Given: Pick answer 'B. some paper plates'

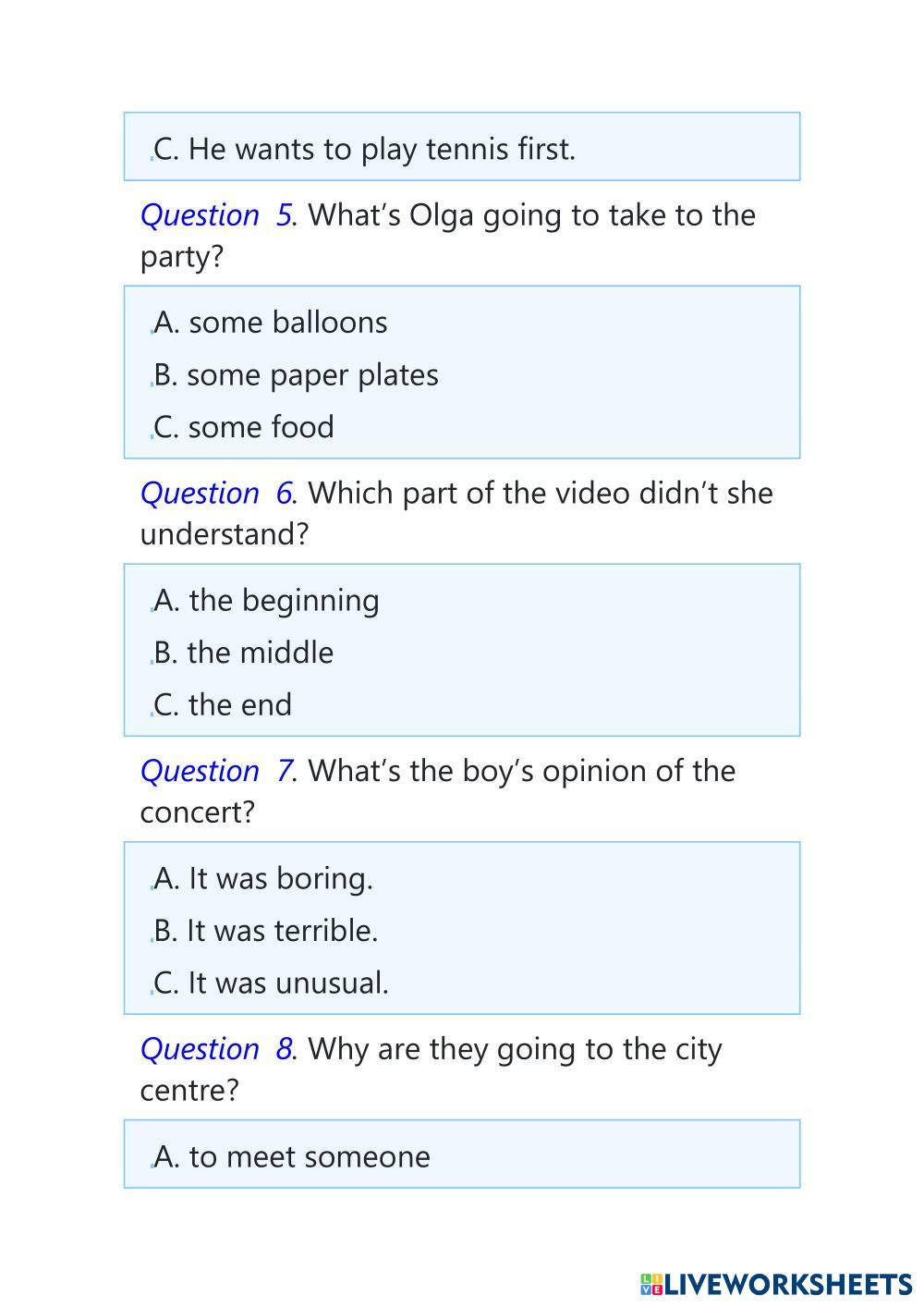Looking at the screenshot, I should tap(296, 375).
